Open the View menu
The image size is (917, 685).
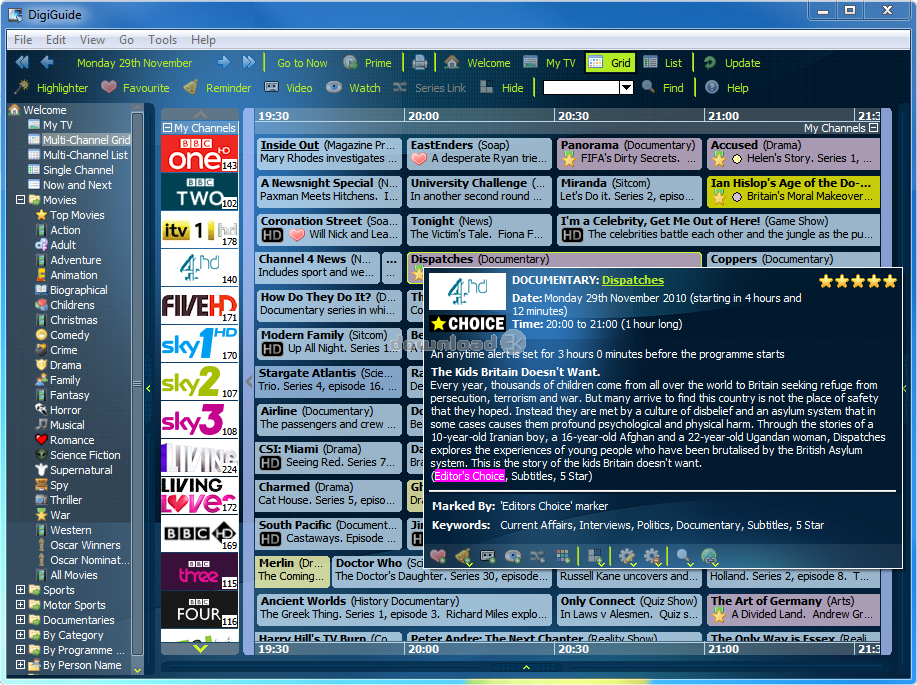click(x=92, y=40)
